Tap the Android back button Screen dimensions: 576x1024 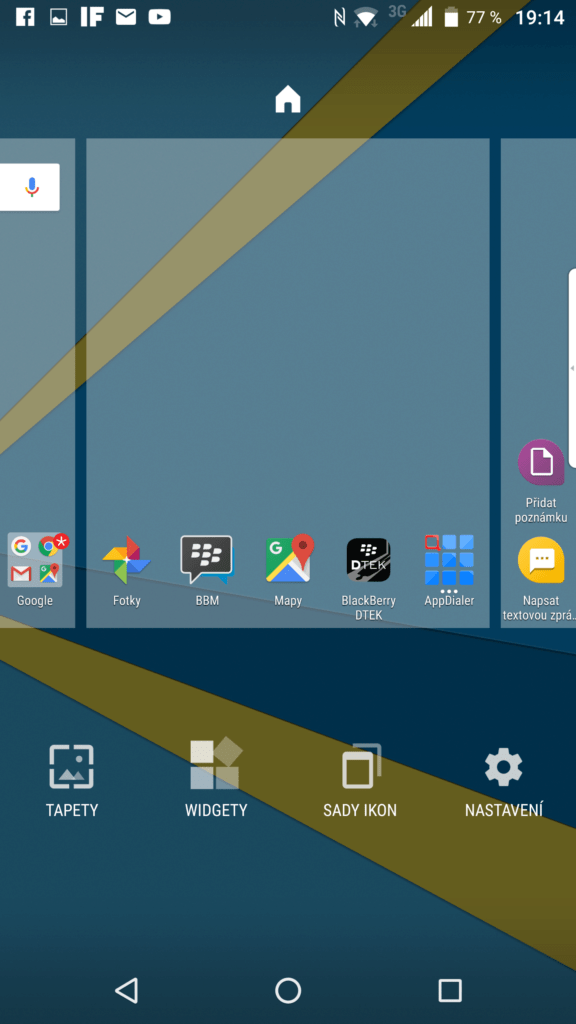[127, 990]
